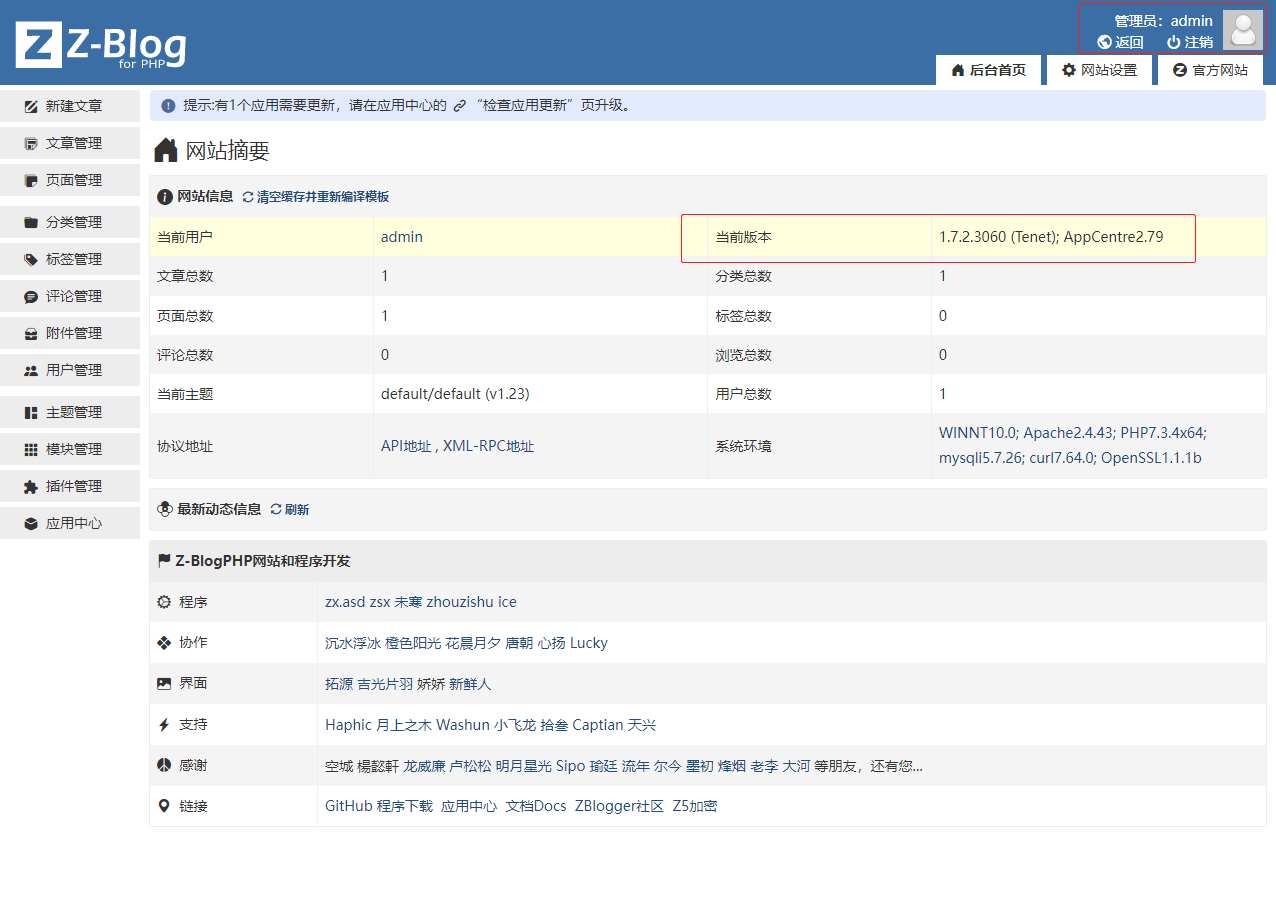This screenshot has height=915, width=1276.
Task: Click the info icon in the update notice
Action: (x=168, y=105)
